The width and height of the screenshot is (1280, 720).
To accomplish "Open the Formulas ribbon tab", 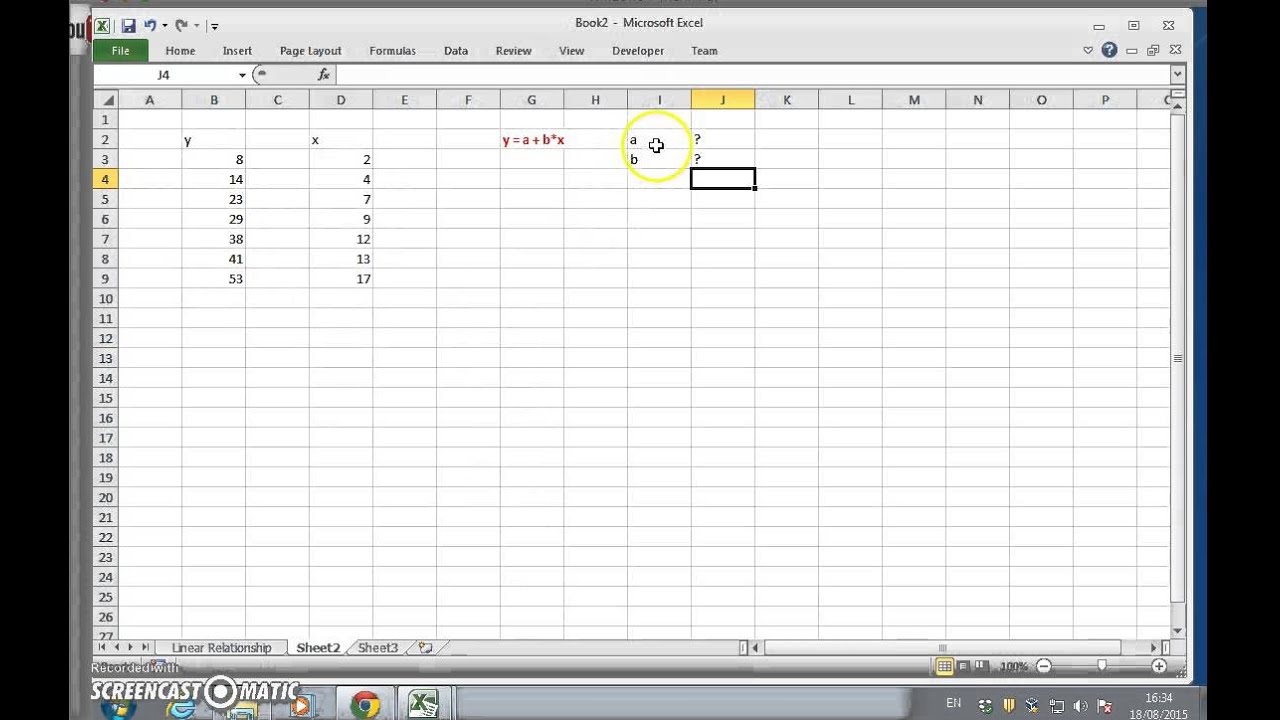I will point(392,51).
